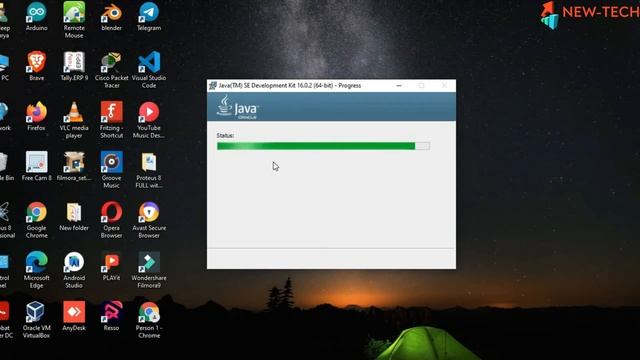Minimize the Java installer window

399,86
